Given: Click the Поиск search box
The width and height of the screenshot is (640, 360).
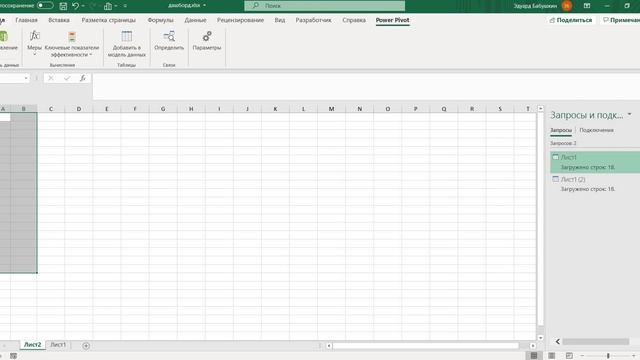Looking at the screenshot, I should point(325,5).
